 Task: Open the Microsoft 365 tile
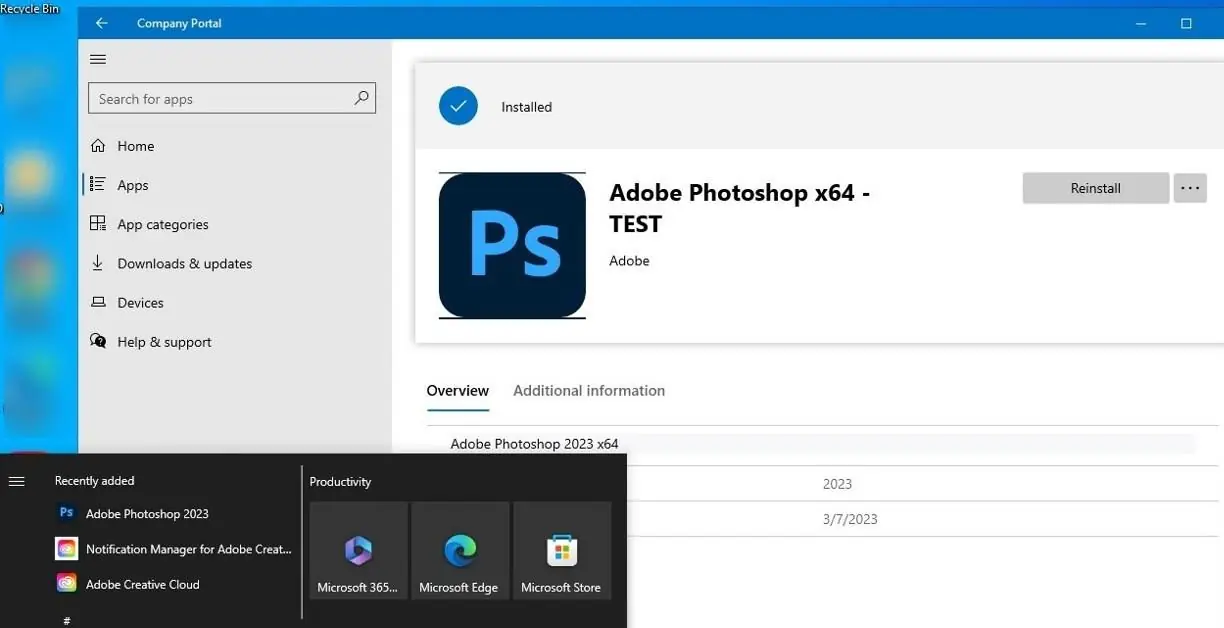tap(359, 550)
